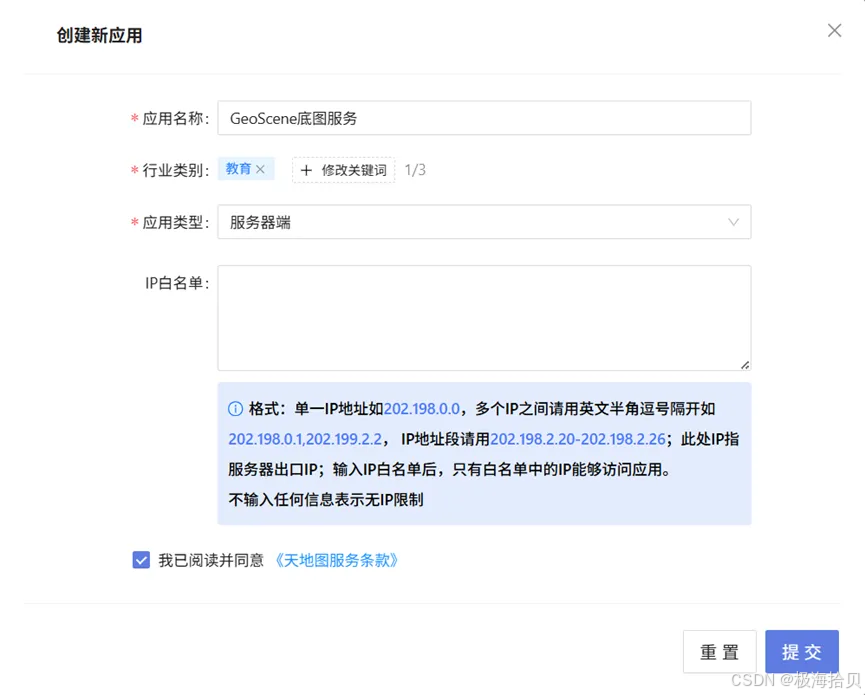Image resolution: width=865 pixels, height=695 pixels.
Task: Click the 行业类别 label
Action: click(x=173, y=170)
